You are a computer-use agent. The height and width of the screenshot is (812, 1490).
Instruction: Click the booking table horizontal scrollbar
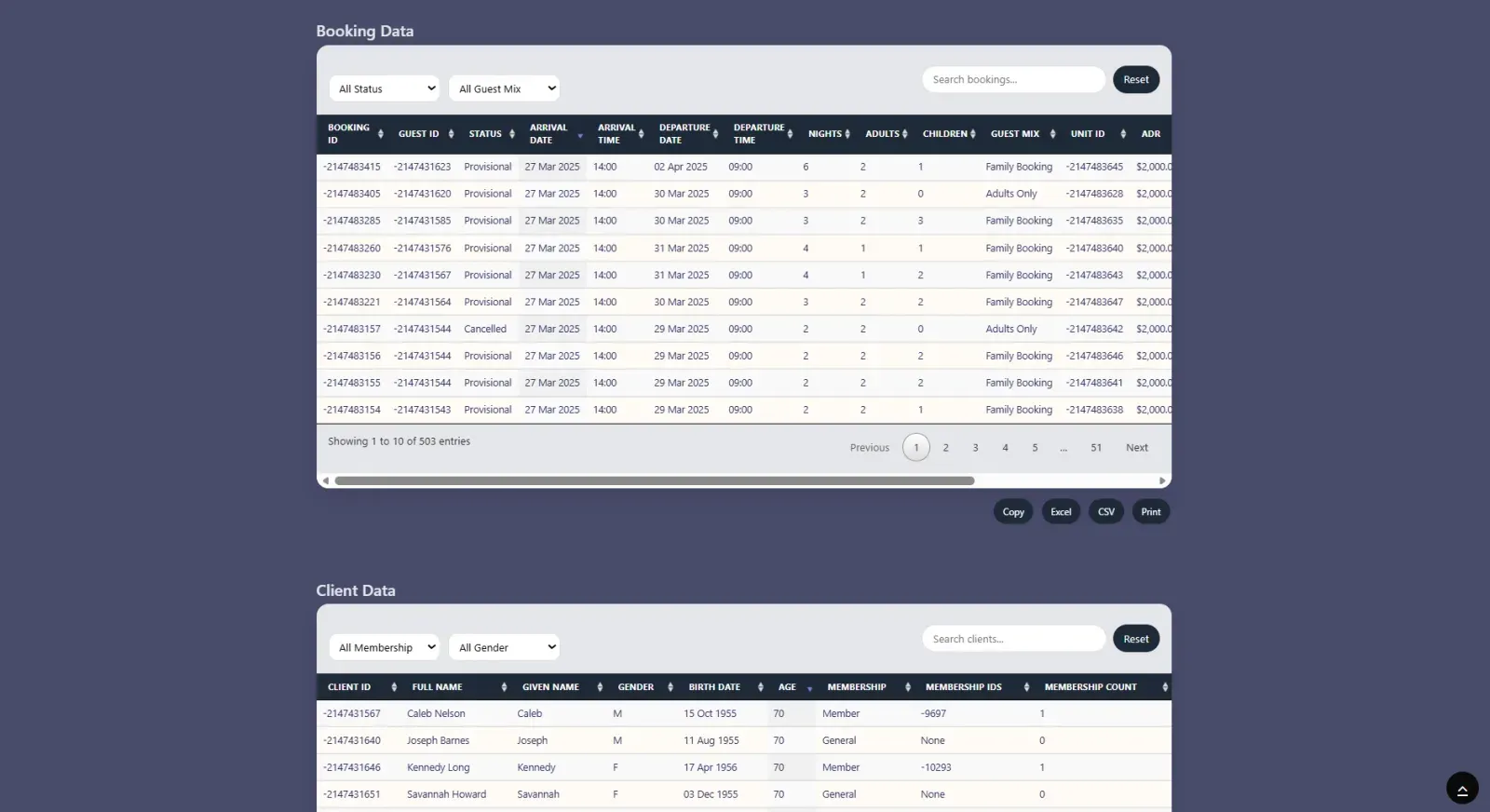(x=654, y=481)
